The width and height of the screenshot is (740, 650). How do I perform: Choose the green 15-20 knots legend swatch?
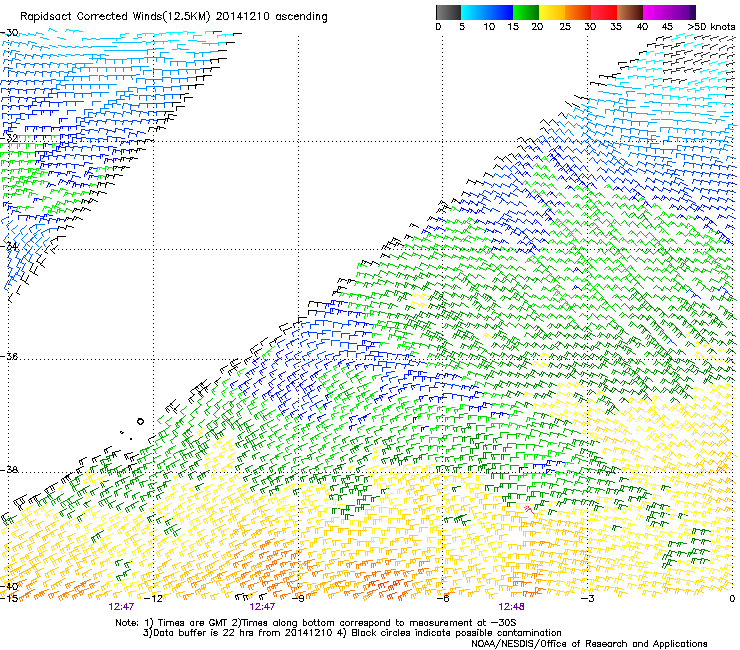point(526,12)
